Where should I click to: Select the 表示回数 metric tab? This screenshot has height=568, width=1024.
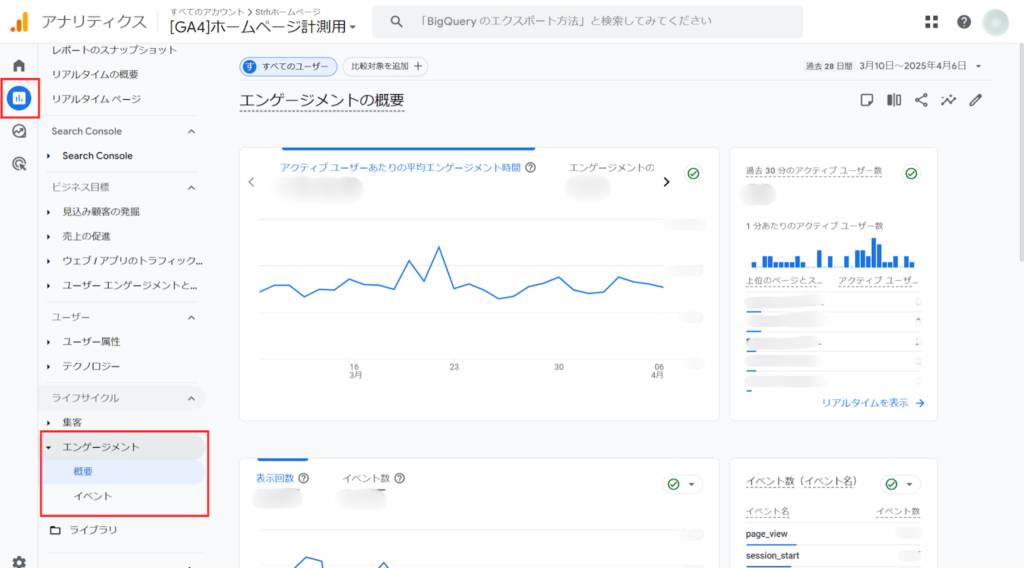(274, 478)
